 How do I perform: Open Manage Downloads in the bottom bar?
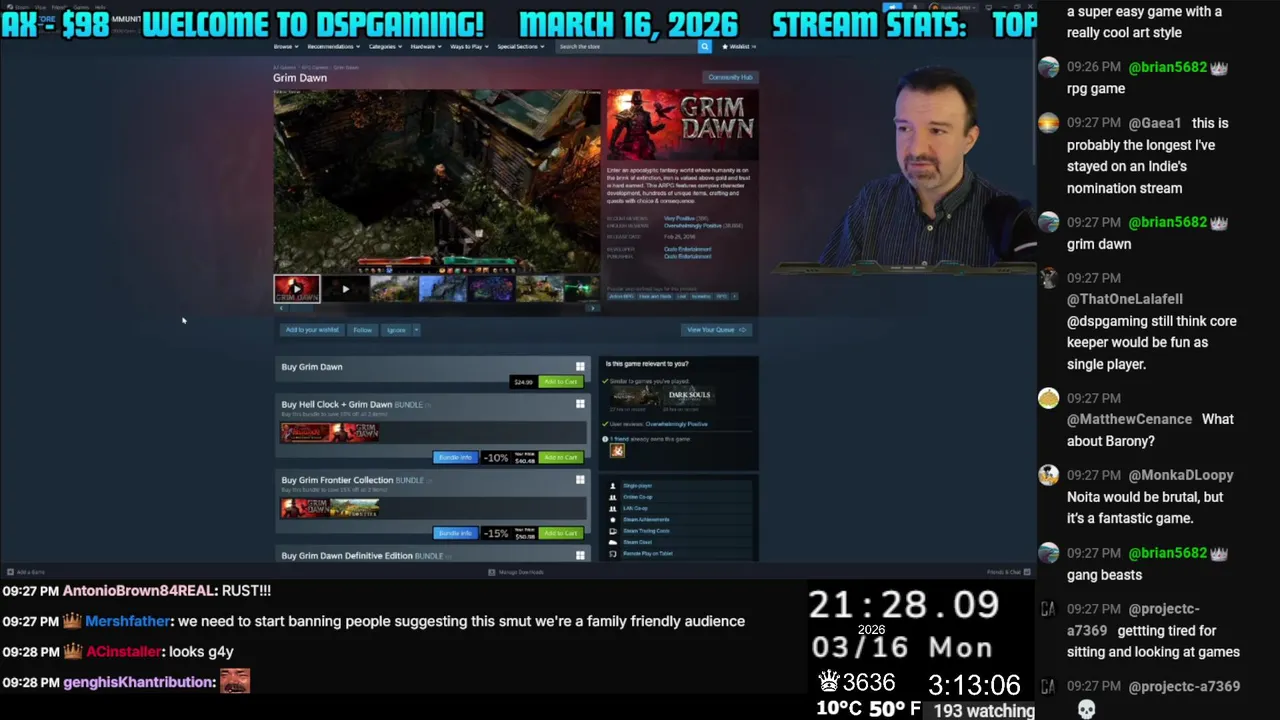pyautogui.click(x=516, y=572)
